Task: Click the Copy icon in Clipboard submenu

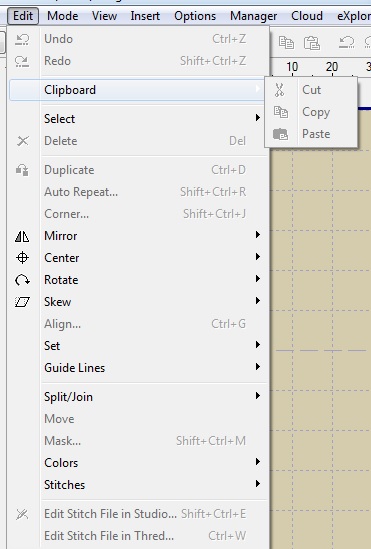Action: (x=281, y=112)
